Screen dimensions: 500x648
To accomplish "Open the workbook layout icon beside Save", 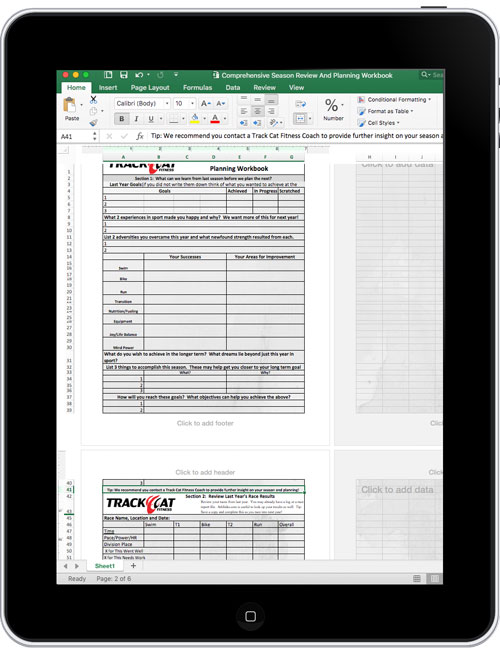I will (x=108, y=75).
